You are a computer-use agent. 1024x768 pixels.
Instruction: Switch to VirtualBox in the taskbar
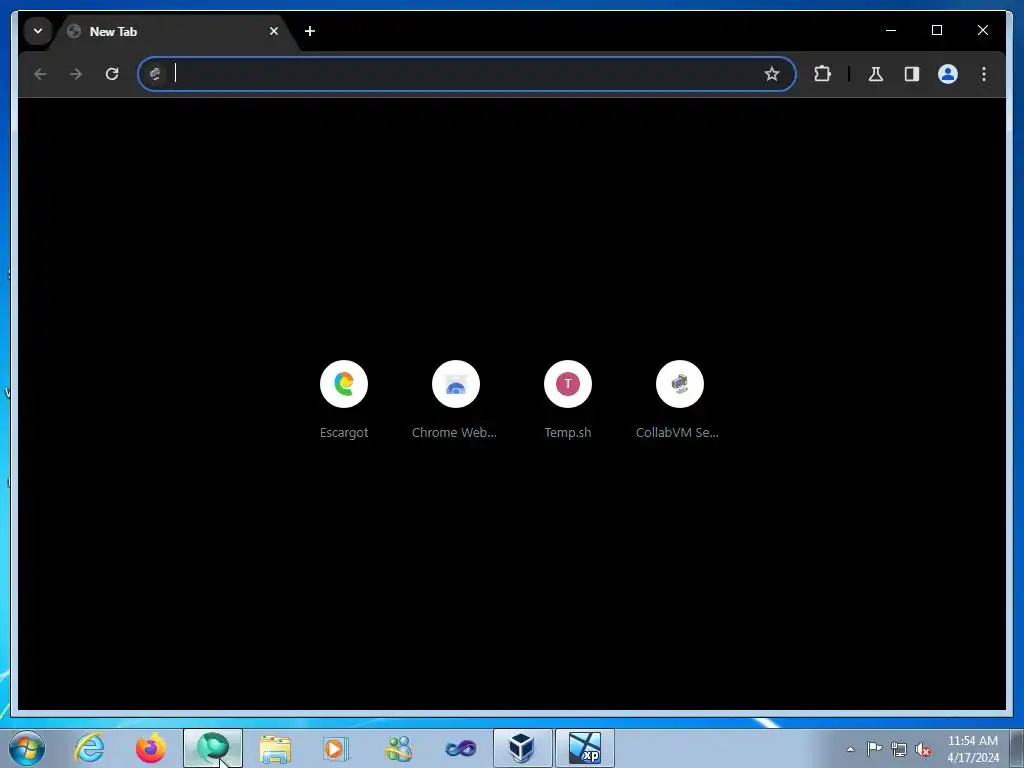click(x=522, y=748)
